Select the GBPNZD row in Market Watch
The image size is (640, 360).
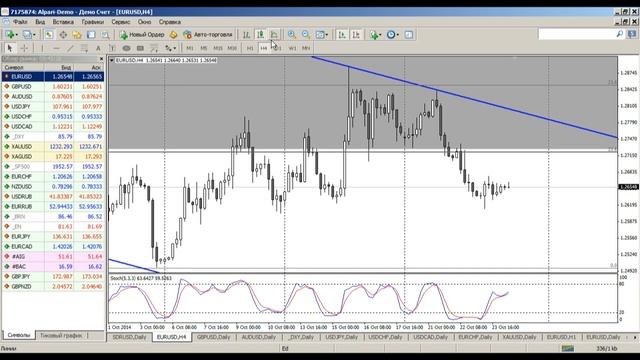coord(53,287)
